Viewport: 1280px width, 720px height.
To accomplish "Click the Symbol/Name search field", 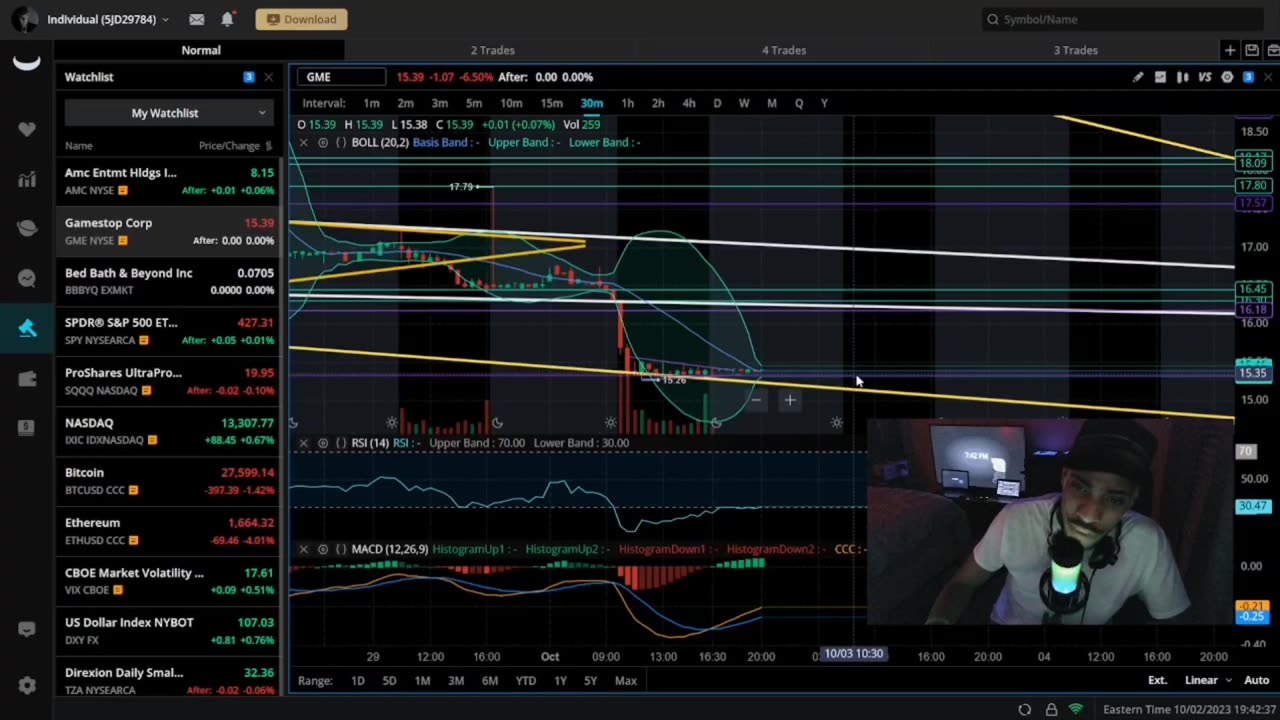I will (x=1122, y=19).
